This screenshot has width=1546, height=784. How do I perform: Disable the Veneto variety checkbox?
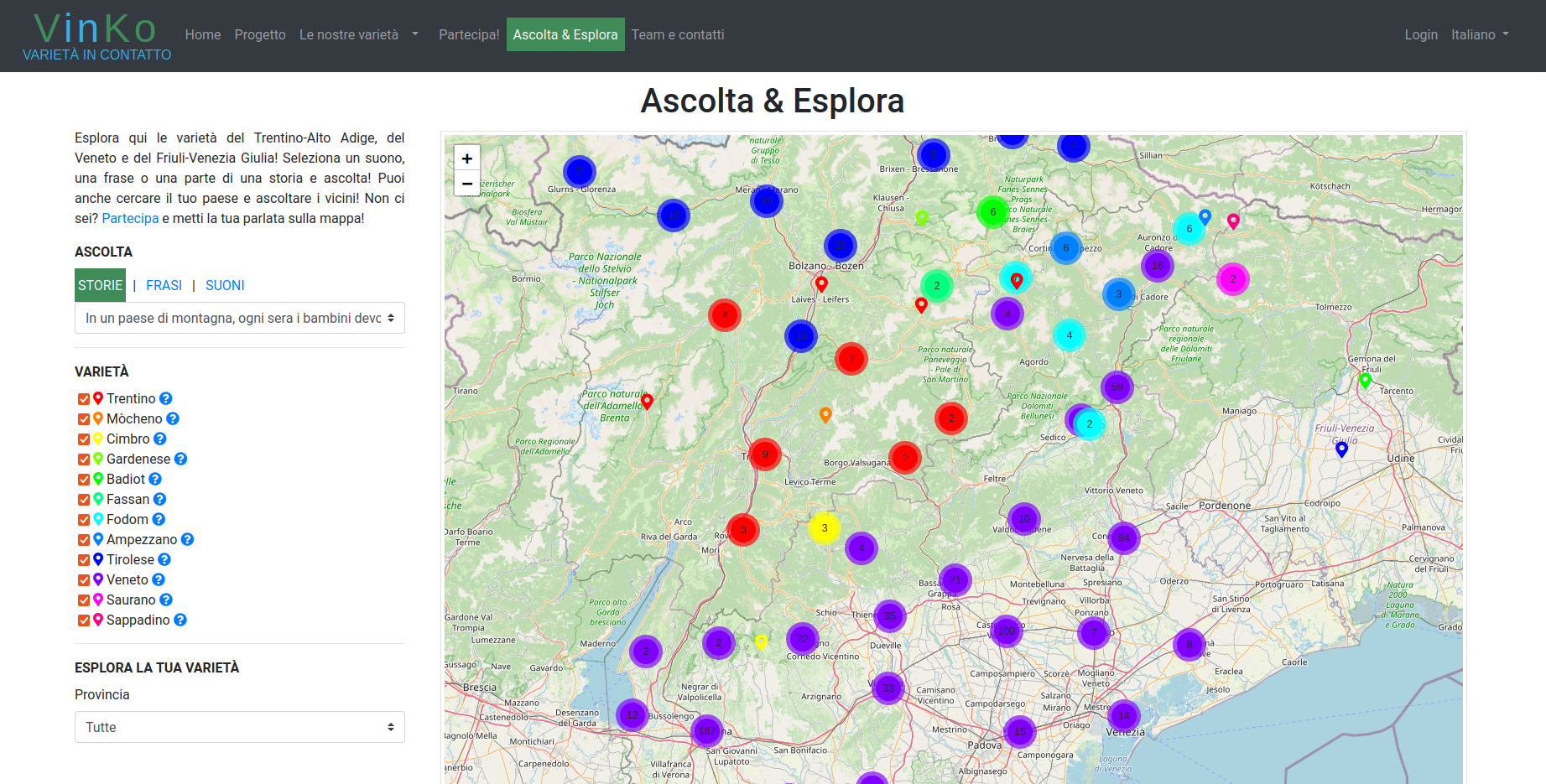tap(84, 580)
